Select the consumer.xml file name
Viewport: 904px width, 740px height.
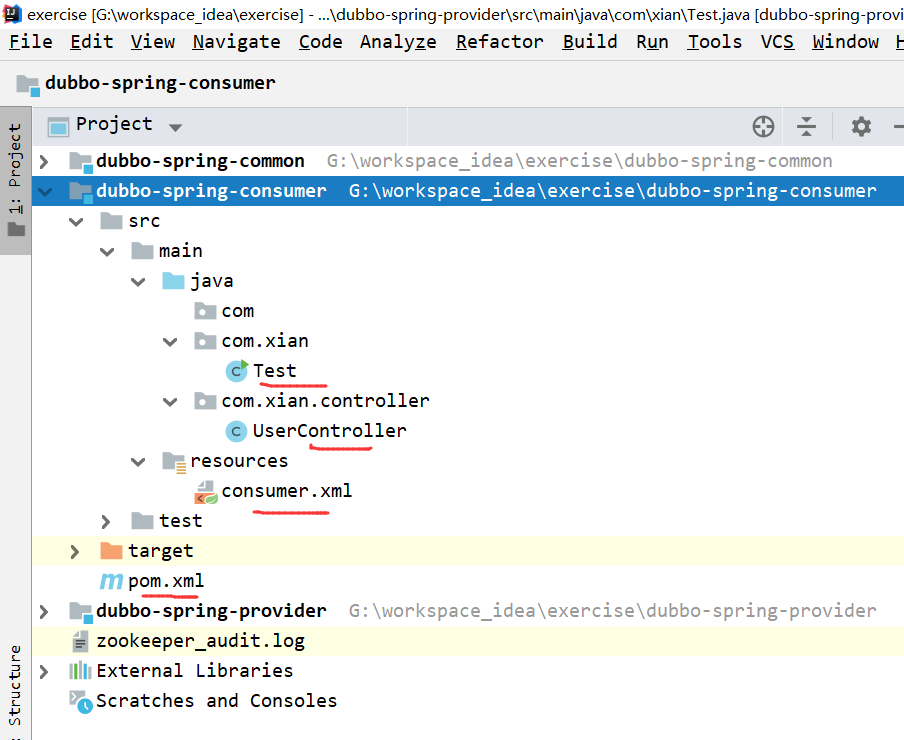pyautogui.click(x=287, y=491)
